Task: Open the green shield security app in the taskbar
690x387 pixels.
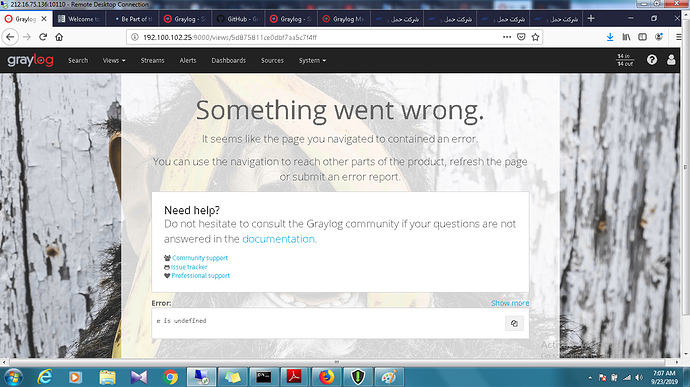Action: 358,377
